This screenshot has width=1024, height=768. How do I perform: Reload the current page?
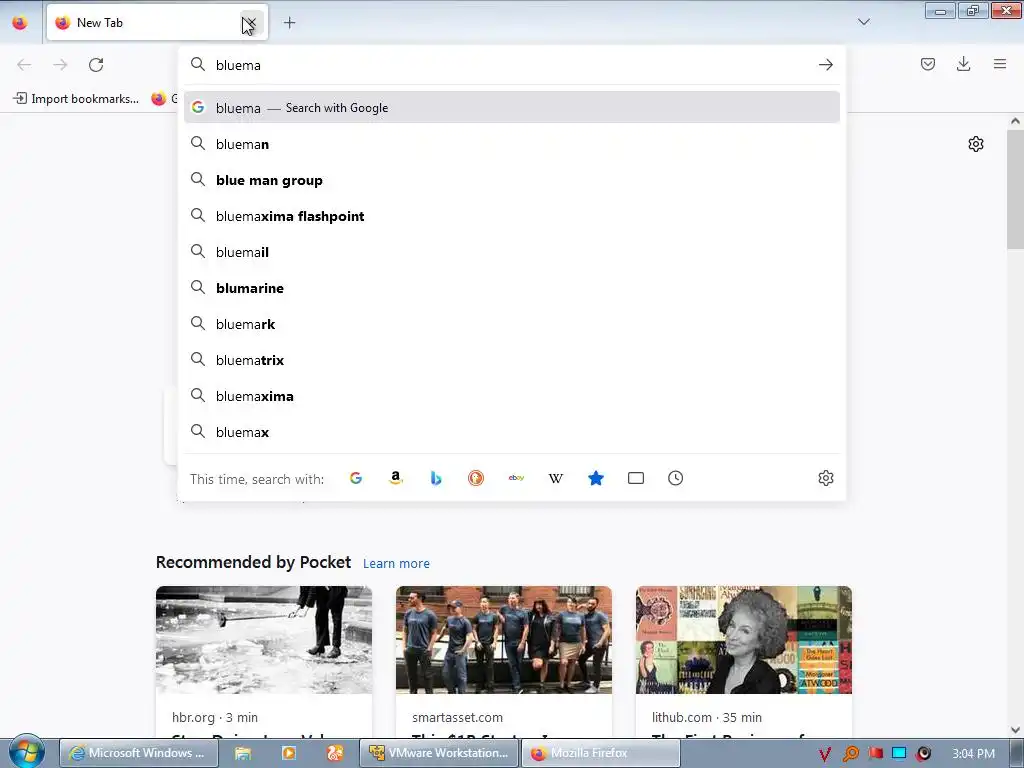96,65
